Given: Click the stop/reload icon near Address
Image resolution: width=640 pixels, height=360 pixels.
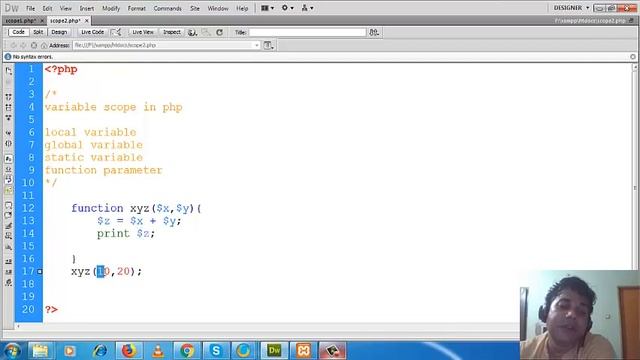Looking at the screenshot, I should coord(34,45).
